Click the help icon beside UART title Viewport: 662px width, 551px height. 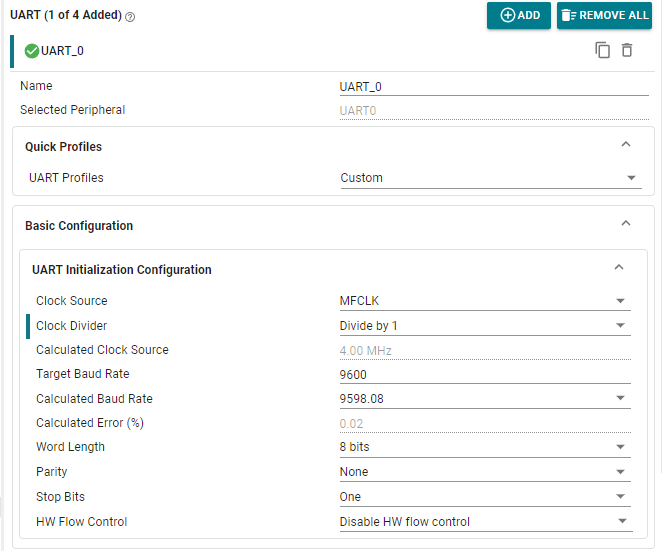tap(131, 17)
